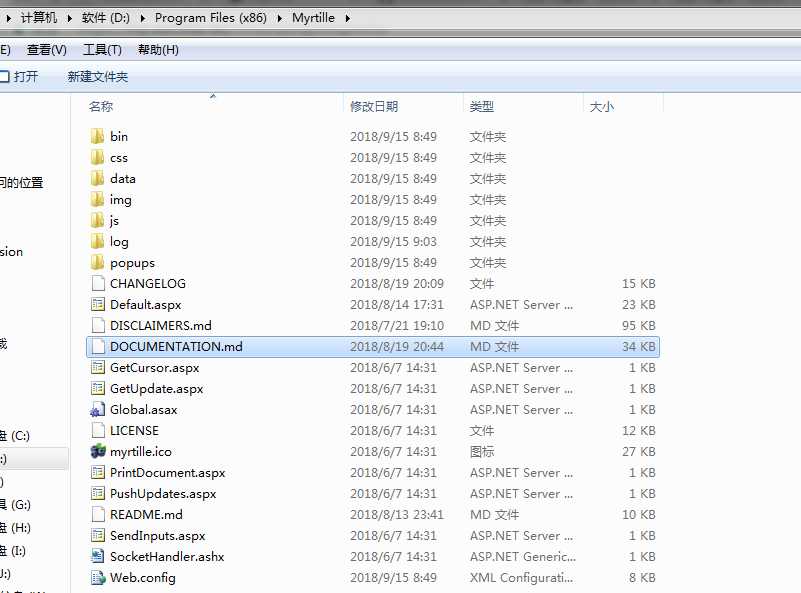Click the GetUpdate.aspx file icon
This screenshot has height=593, width=801.
98,388
